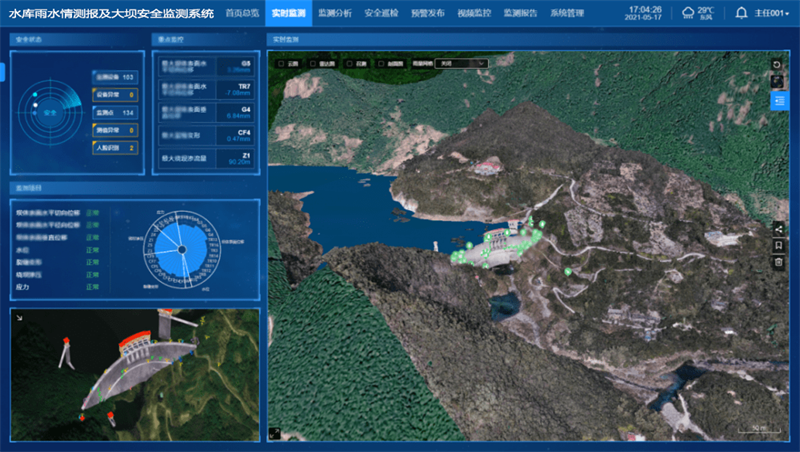Viewport: 800px width, 452px height.
Task: Switch to the 监测分析 tab
Action: tap(334, 14)
